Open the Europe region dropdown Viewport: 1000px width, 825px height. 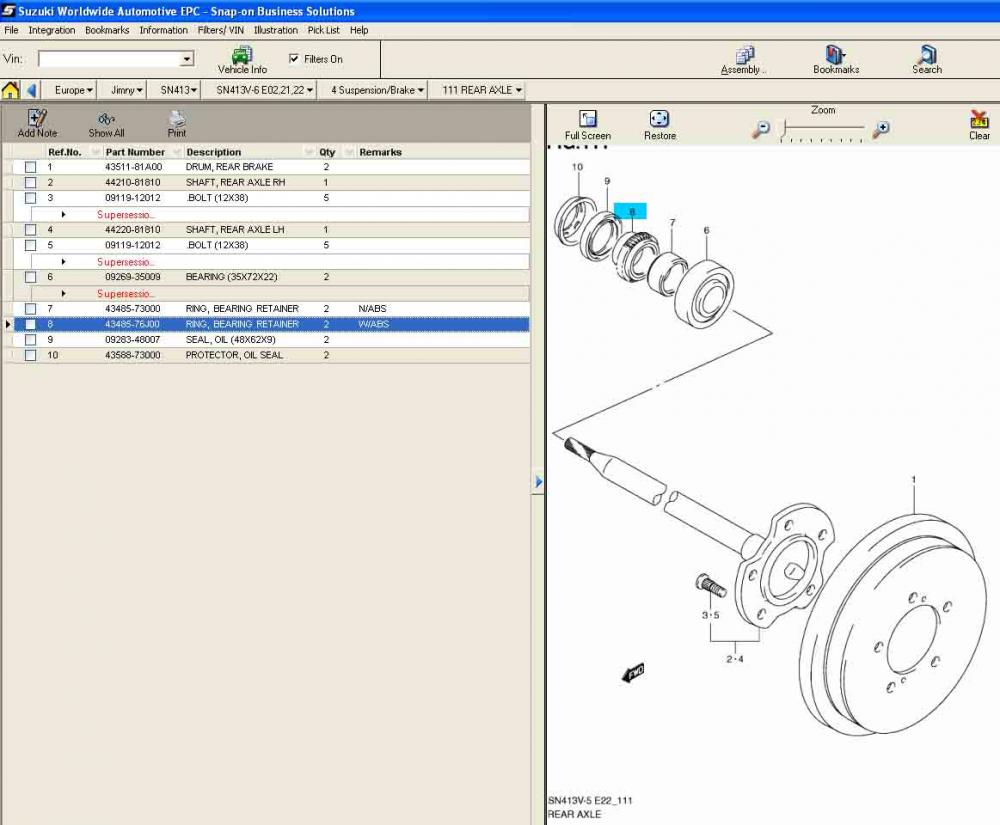tap(74, 90)
